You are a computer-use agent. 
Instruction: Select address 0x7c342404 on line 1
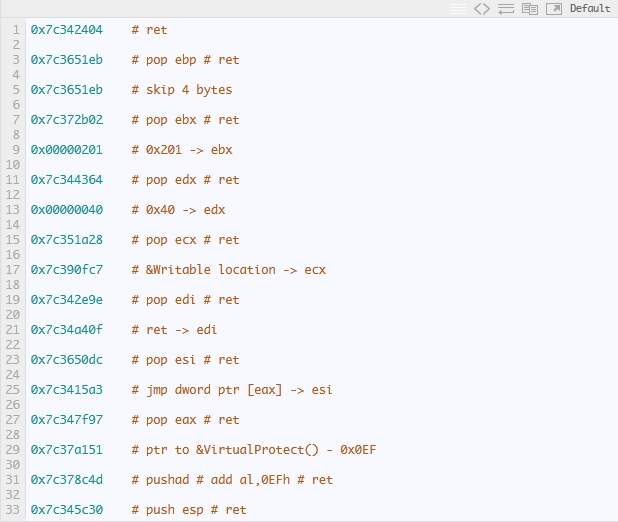click(x=67, y=30)
